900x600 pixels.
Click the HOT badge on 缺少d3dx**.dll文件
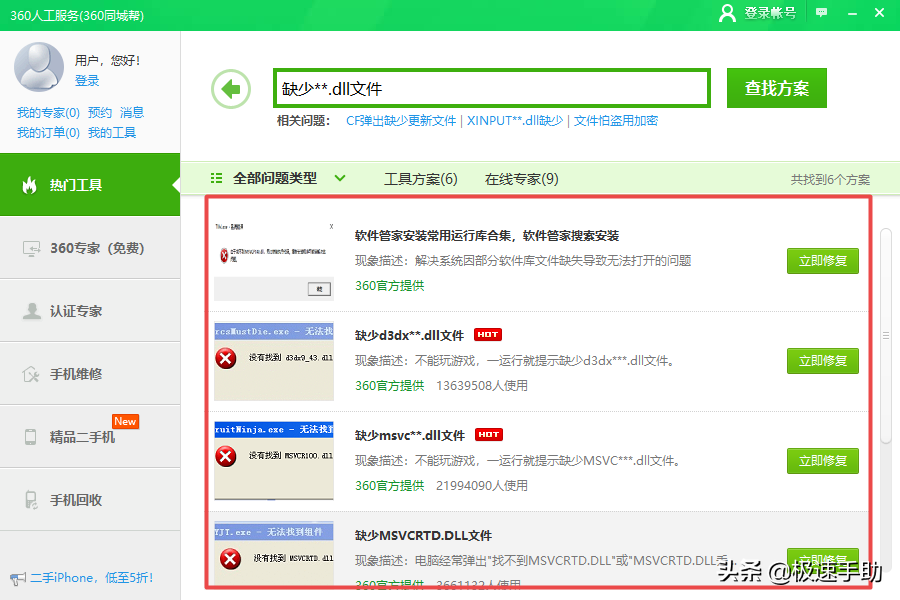[x=488, y=335]
